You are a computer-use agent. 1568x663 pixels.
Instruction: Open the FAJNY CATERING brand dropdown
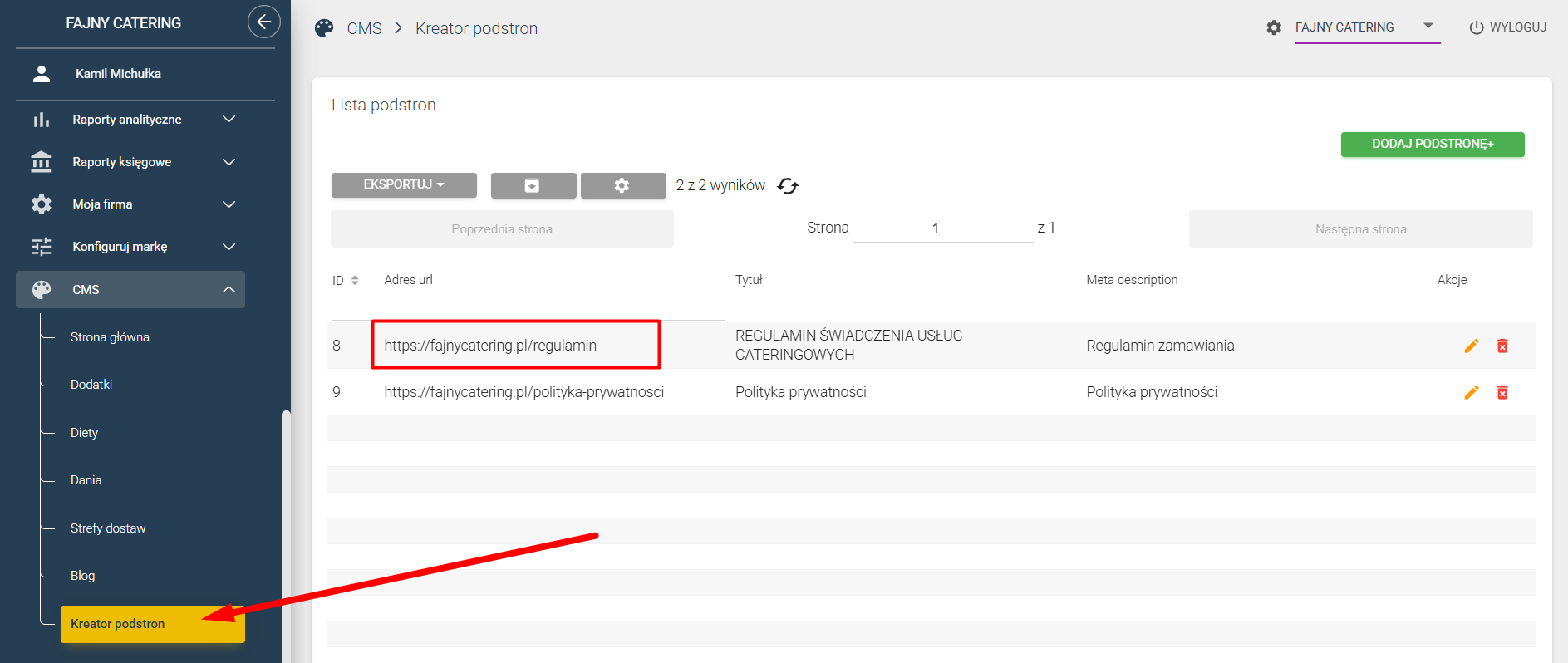(x=1367, y=27)
